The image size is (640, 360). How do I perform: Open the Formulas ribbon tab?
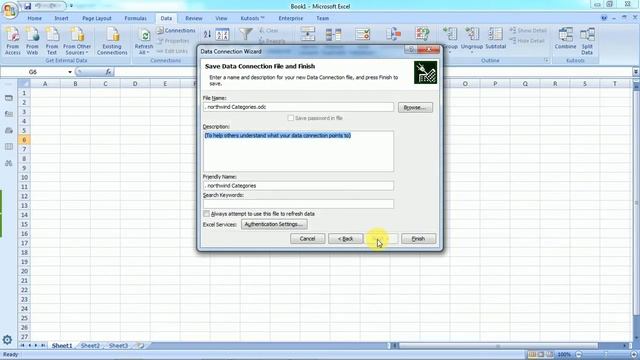pyautogui.click(x=136, y=18)
